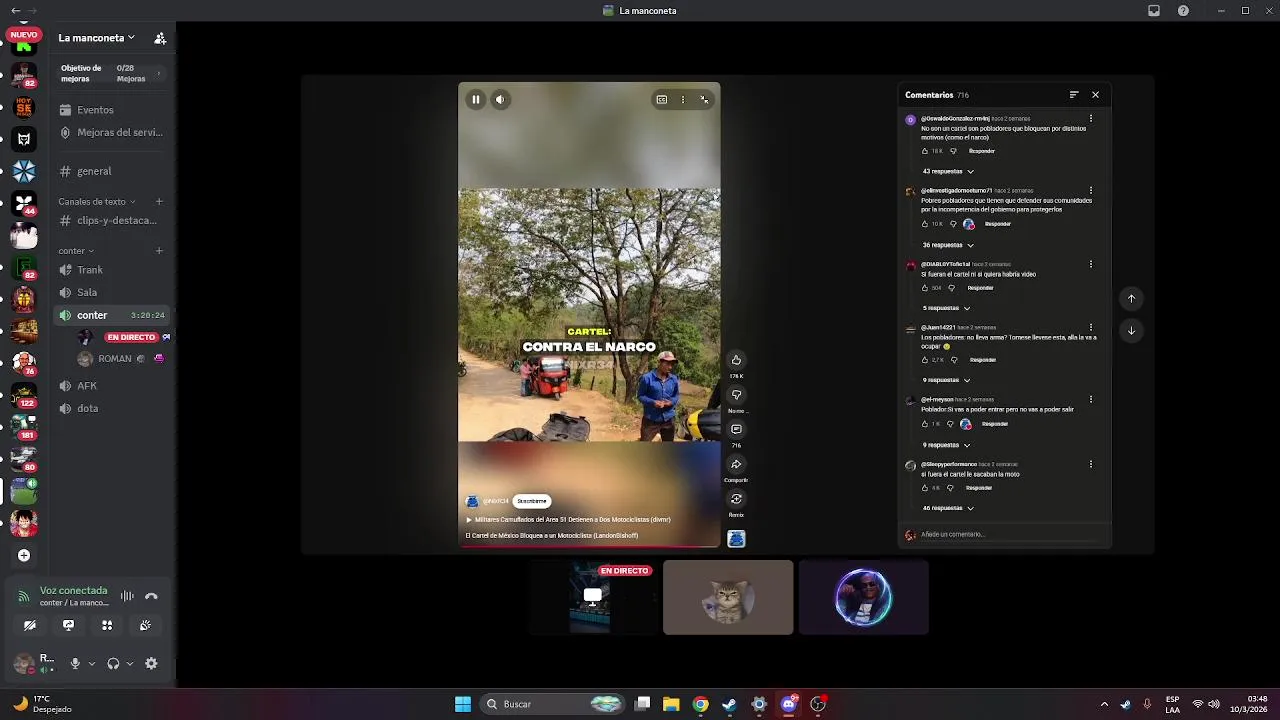1280x720 pixels.
Task: Expand 43 respuestas replies
Action: [947, 171]
